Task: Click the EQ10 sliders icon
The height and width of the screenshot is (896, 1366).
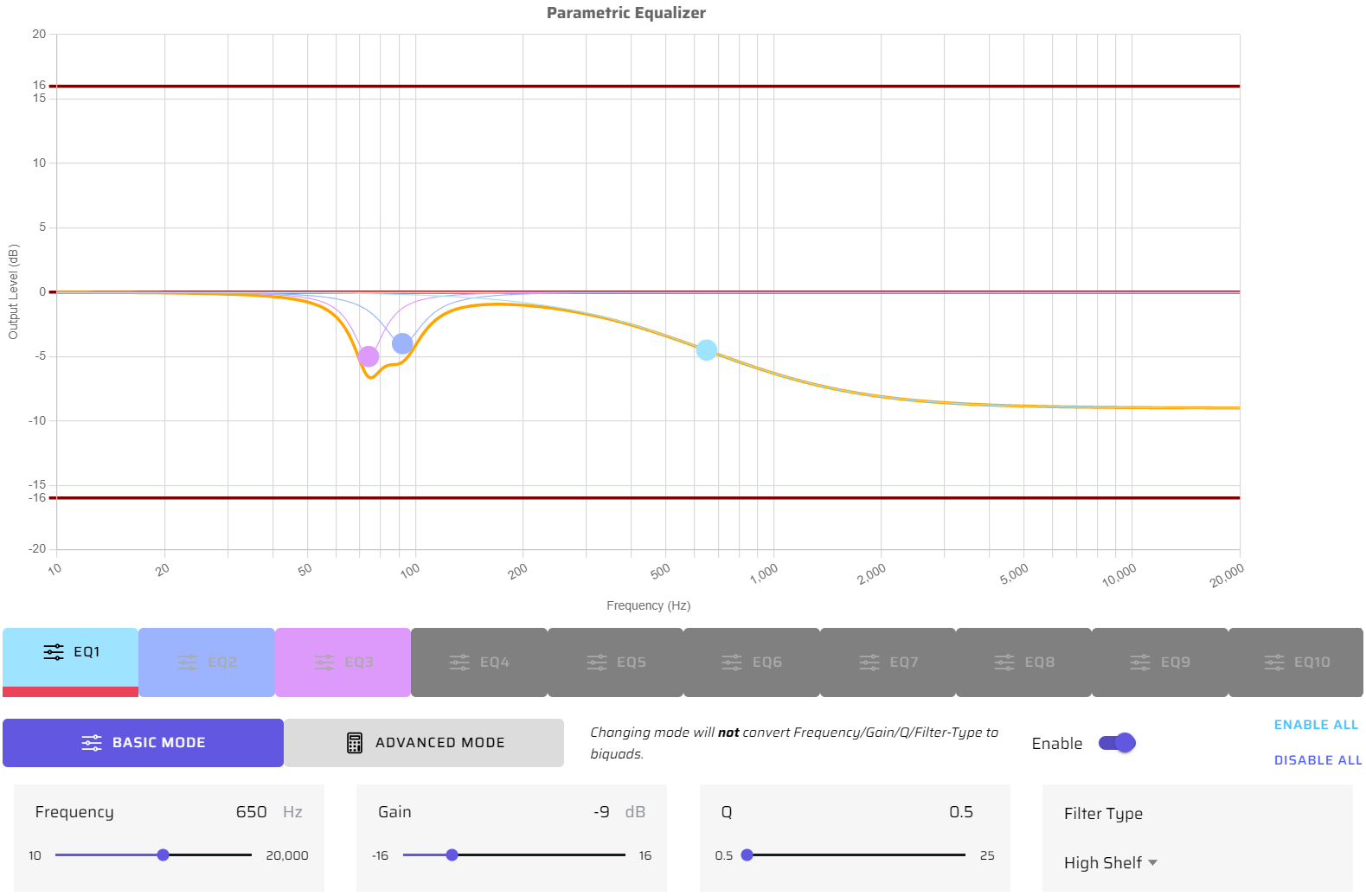Action: (1274, 662)
